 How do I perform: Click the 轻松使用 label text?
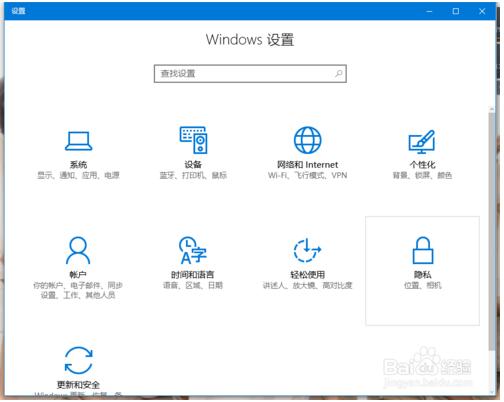(x=307, y=275)
